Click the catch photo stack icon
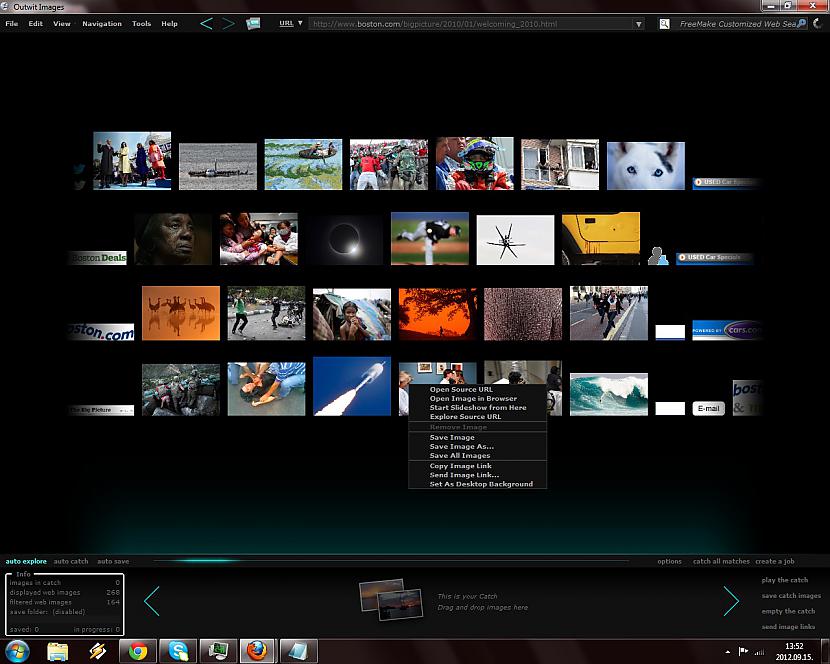The width and height of the screenshot is (830, 664). coord(391,599)
